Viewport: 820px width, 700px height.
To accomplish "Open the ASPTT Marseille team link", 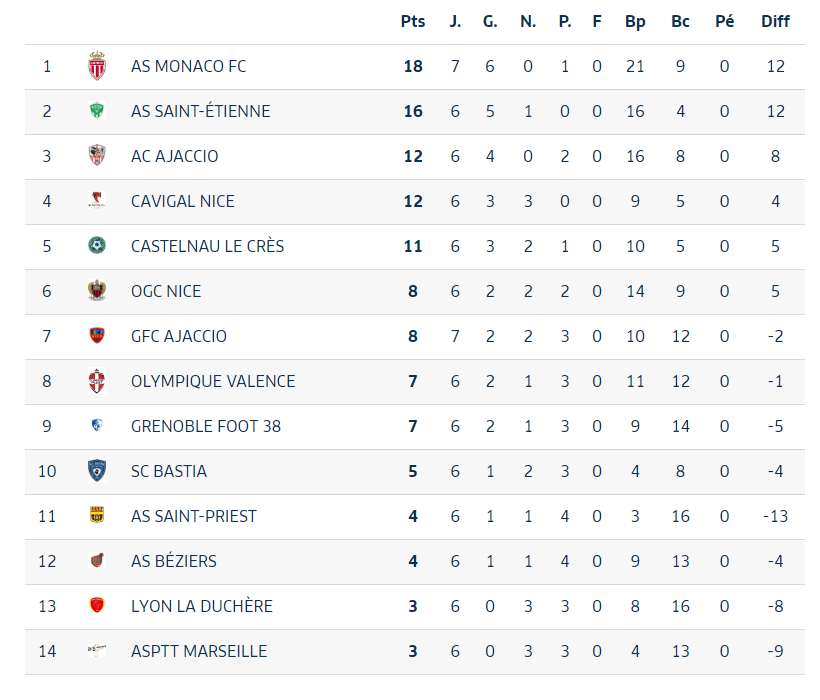I will 199,651.
